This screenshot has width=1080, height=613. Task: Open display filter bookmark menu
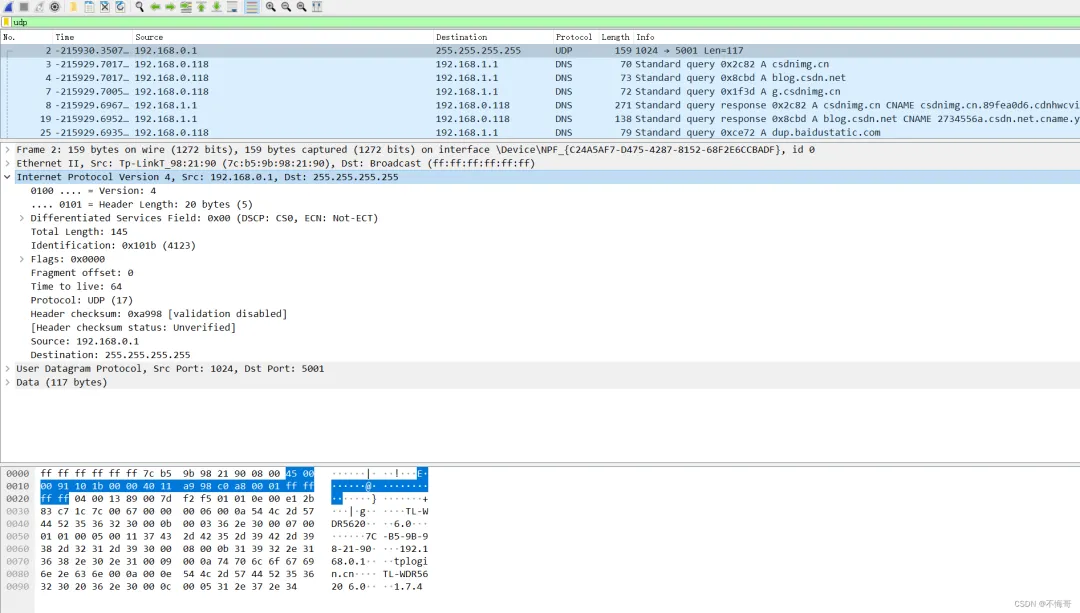[6, 22]
